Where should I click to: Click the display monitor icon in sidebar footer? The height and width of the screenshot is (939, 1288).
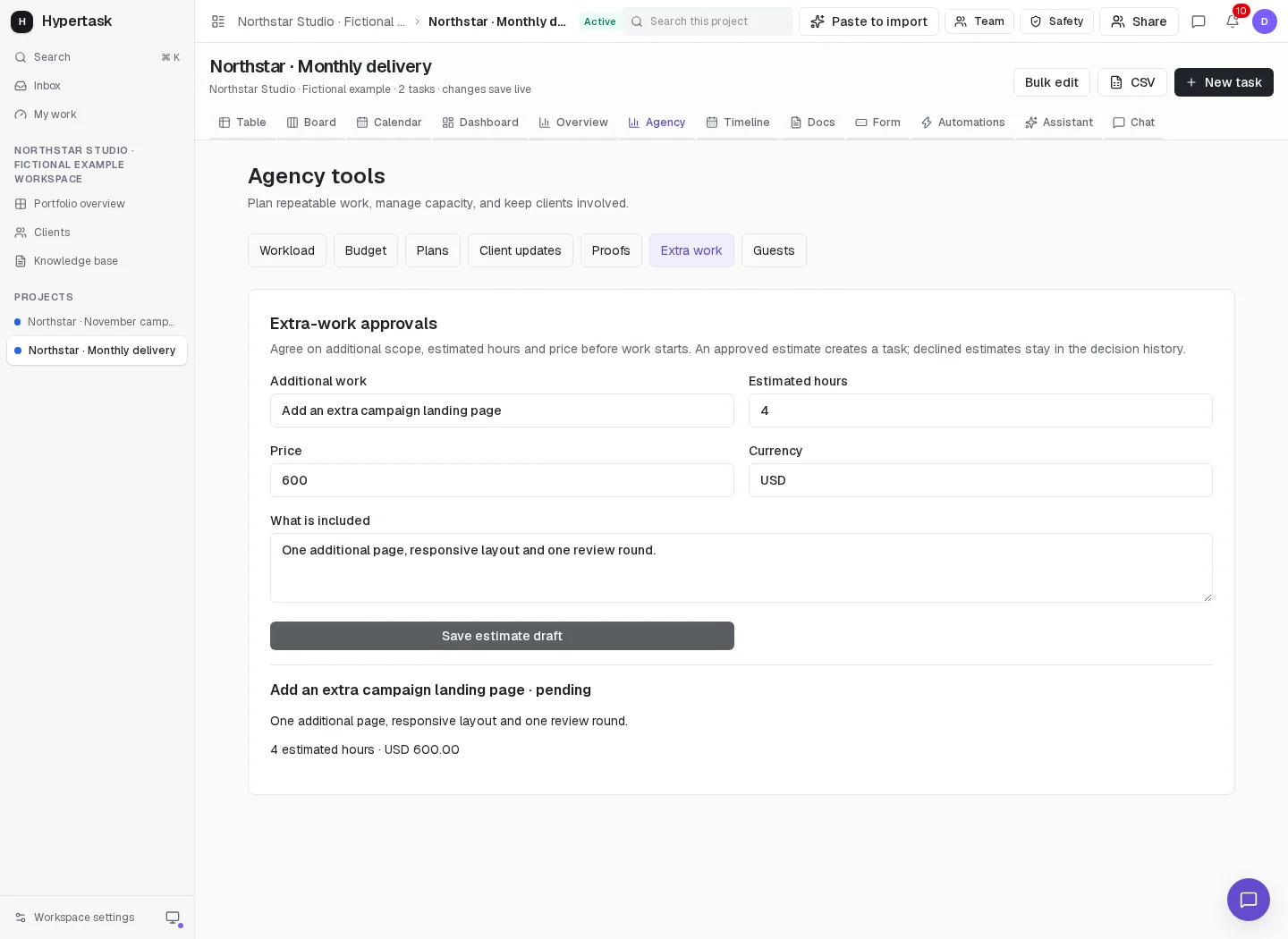173,918
